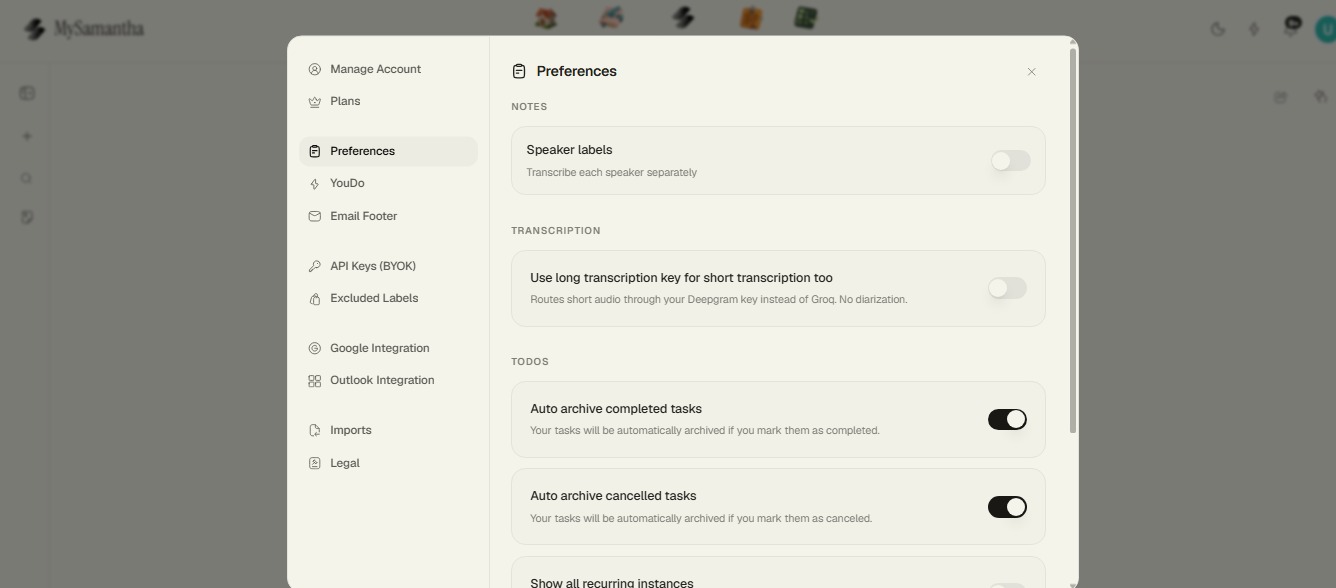The width and height of the screenshot is (1336, 588).
Task: Click the red house icon in top bar
Action: [545, 18]
